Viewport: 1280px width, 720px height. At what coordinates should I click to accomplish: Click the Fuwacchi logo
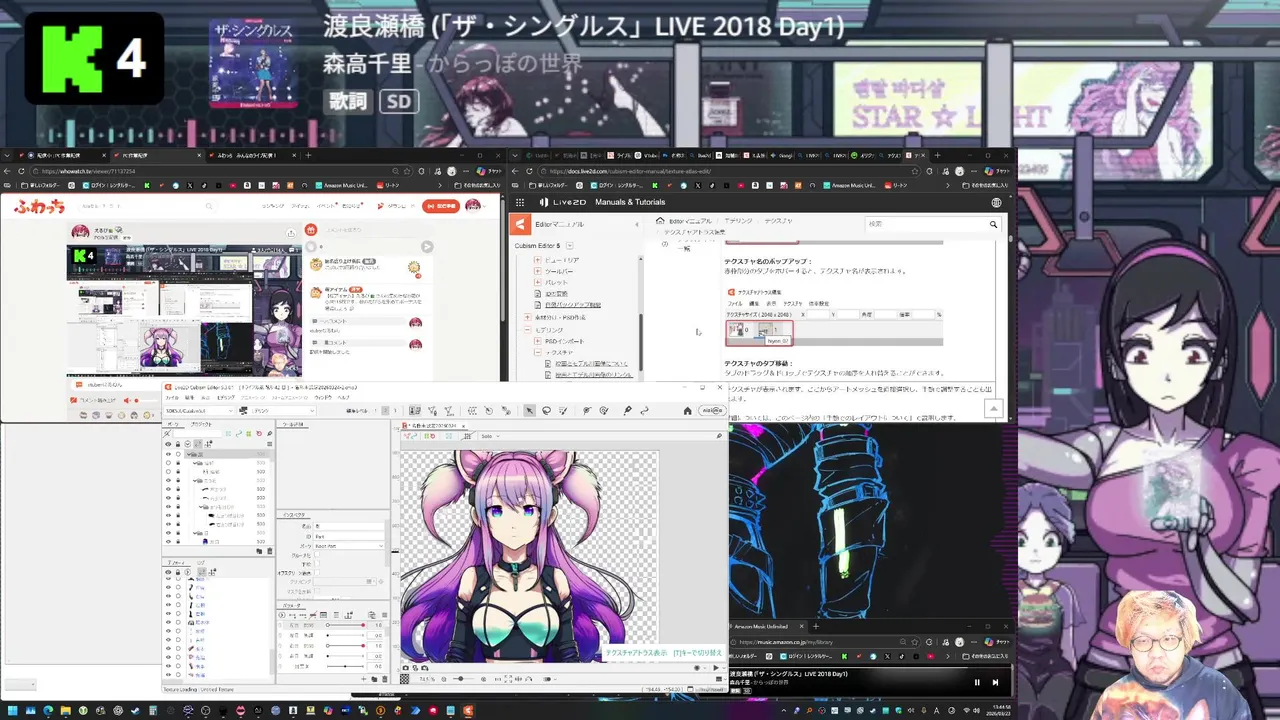pos(40,206)
